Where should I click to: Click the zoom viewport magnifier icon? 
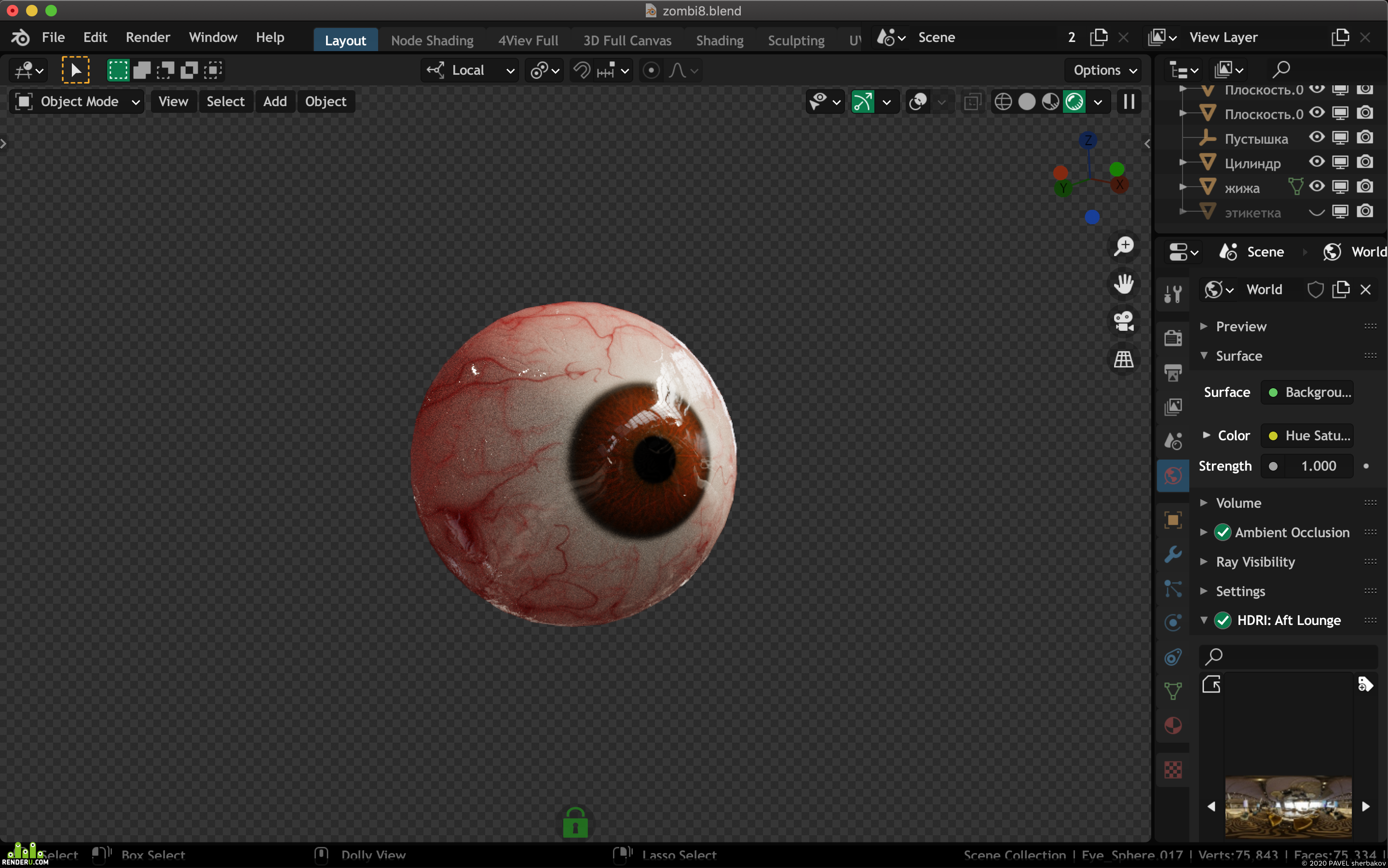coord(1123,247)
